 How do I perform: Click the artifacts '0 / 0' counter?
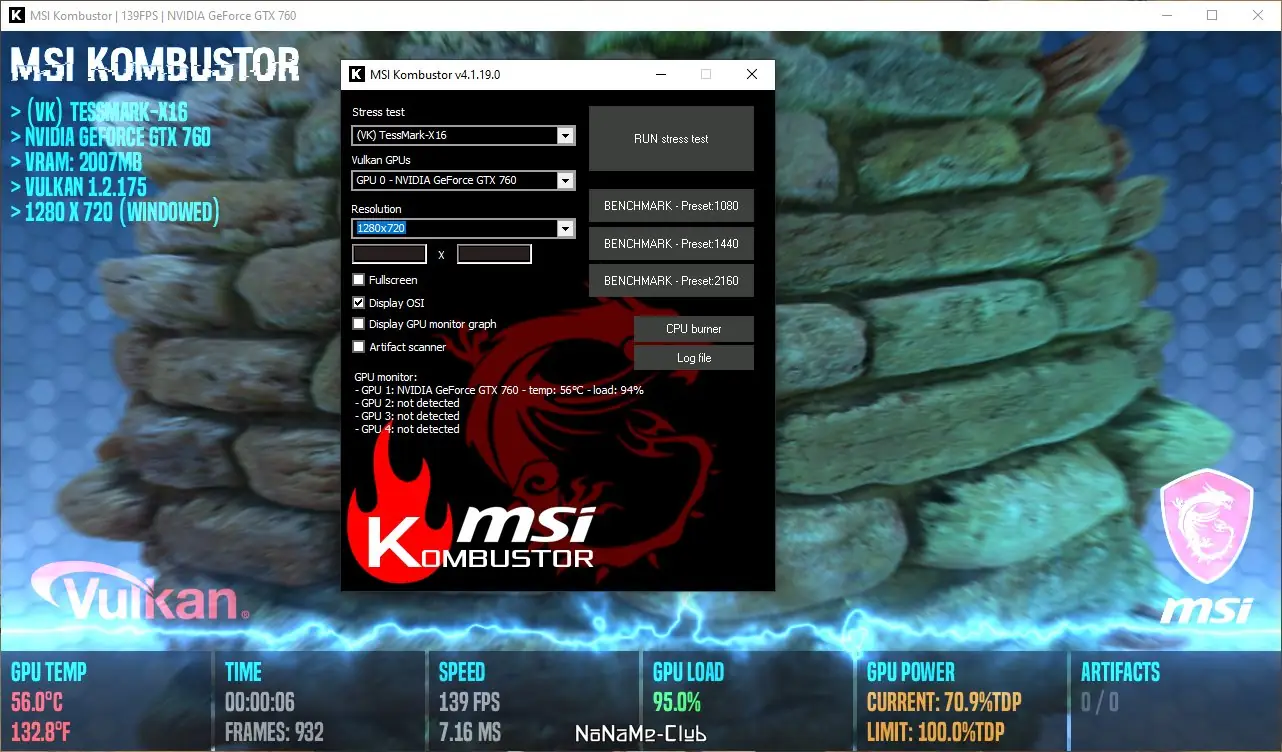[x=1100, y=702]
